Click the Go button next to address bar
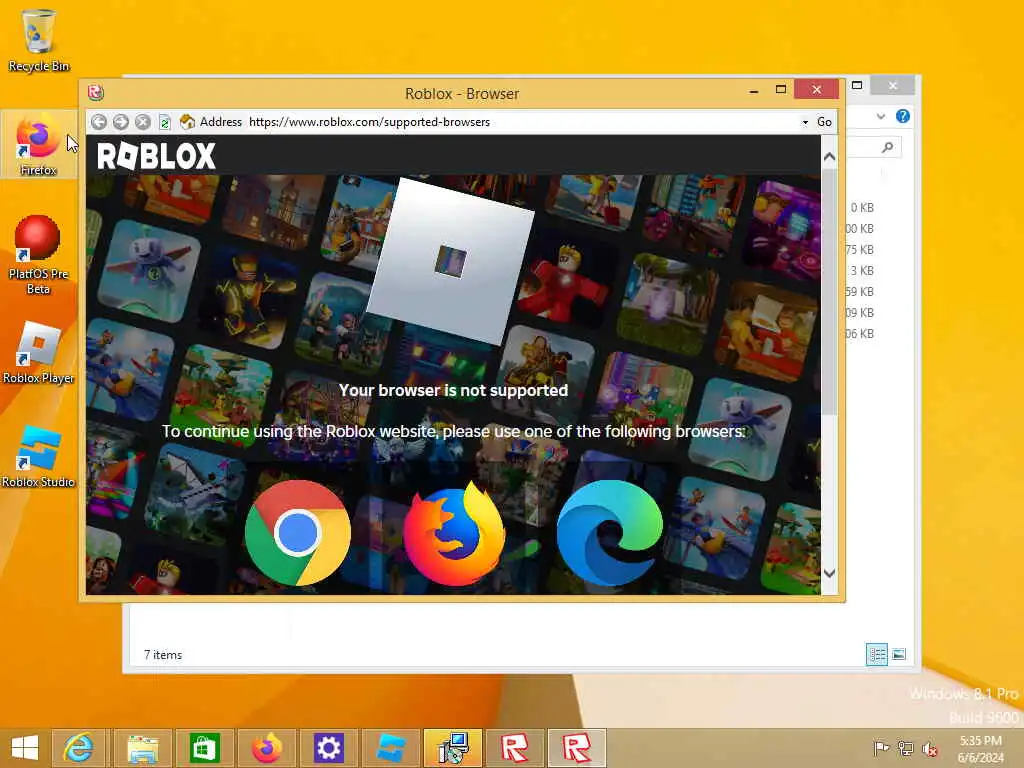The height and width of the screenshot is (768, 1024). pyautogui.click(x=824, y=122)
